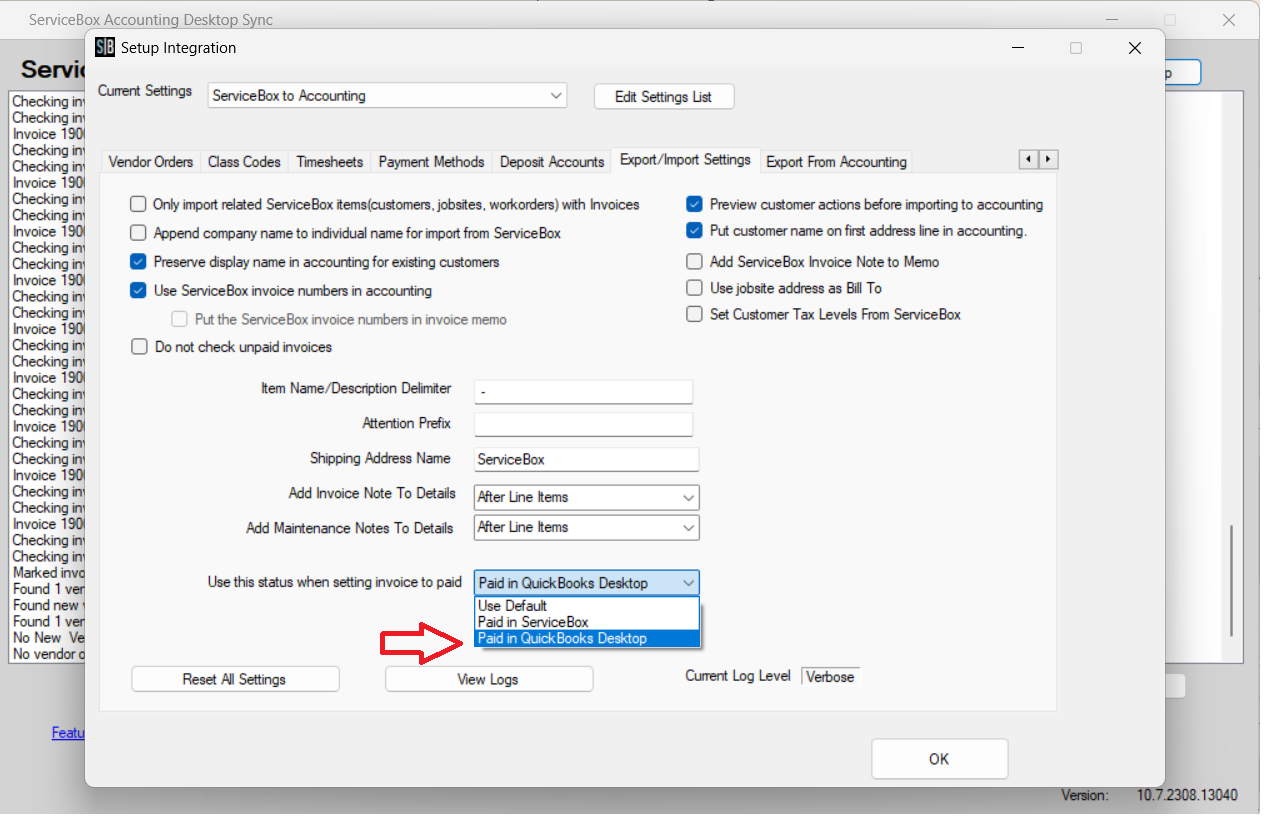Minimize the Setup Integration dialog
The height and width of the screenshot is (831, 1285).
[1016, 48]
